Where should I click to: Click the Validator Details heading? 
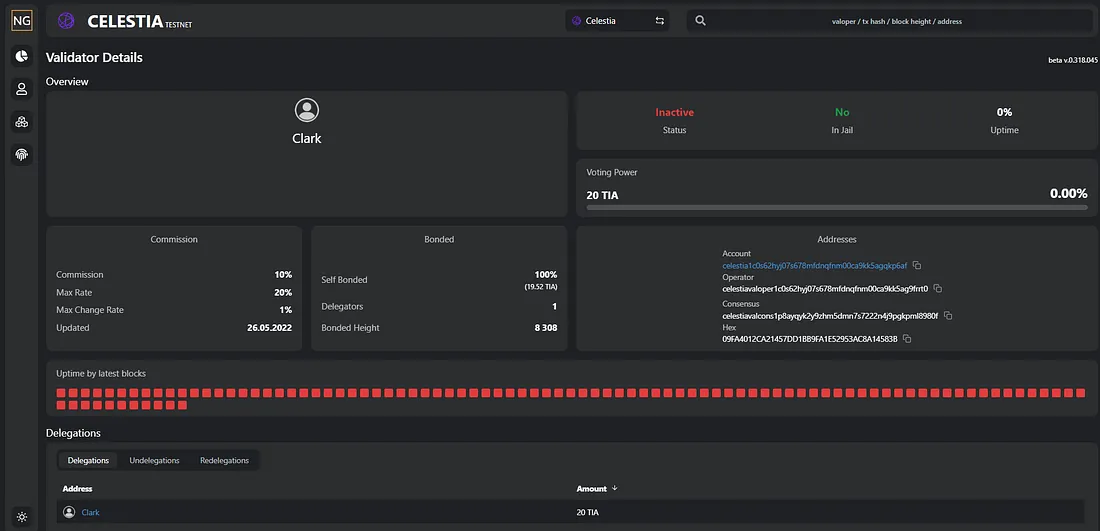(x=94, y=58)
